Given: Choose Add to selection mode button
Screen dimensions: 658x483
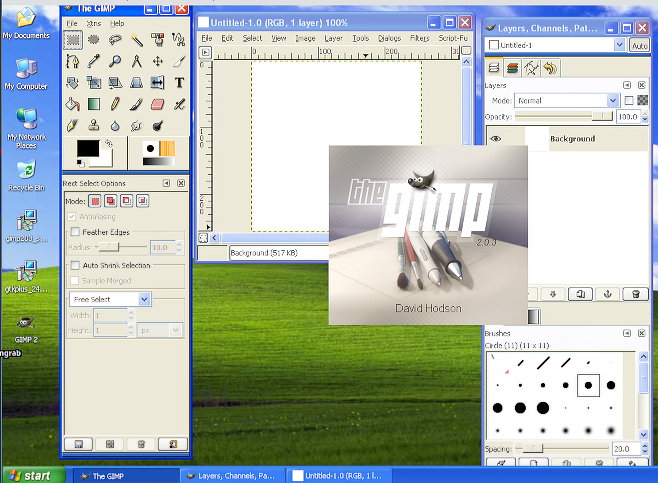Looking at the screenshot, I should tap(111, 201).
